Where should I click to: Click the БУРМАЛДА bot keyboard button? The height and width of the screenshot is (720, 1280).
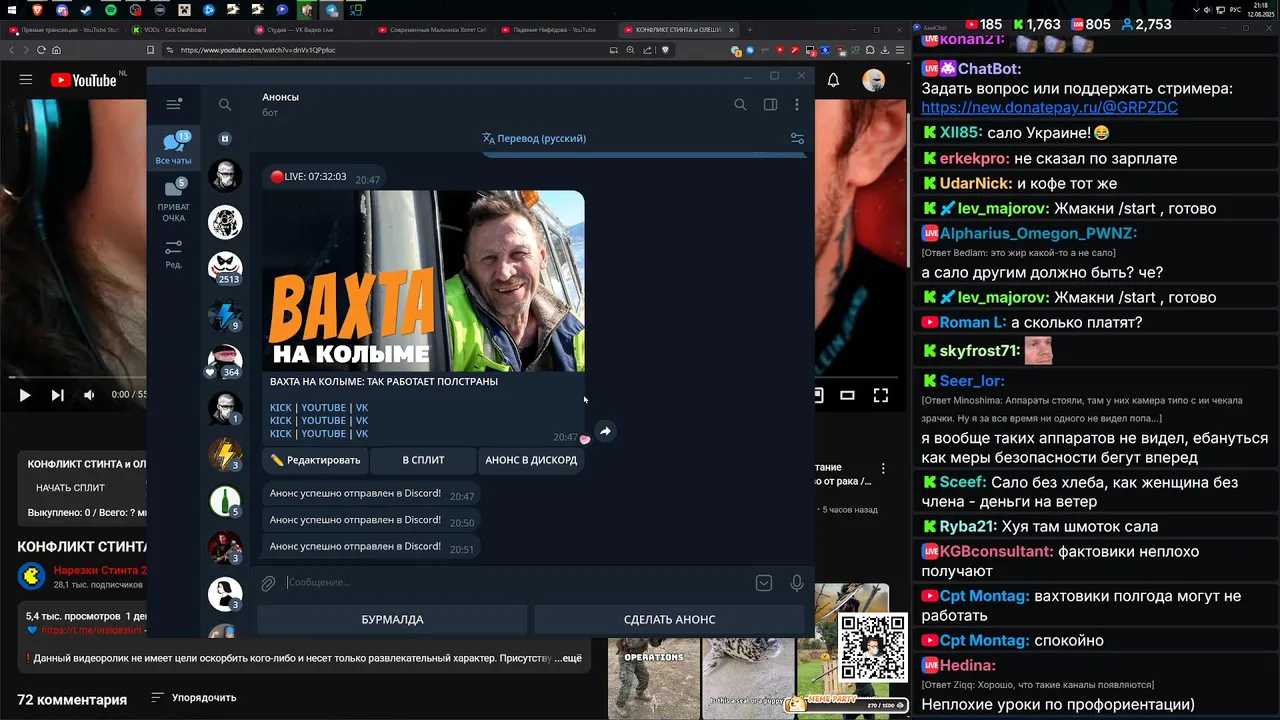pos(392,619)
